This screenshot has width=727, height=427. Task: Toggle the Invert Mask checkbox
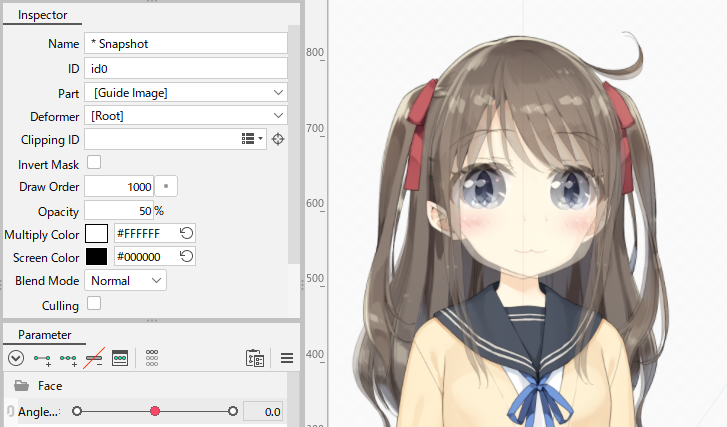(x=94, y=162)
